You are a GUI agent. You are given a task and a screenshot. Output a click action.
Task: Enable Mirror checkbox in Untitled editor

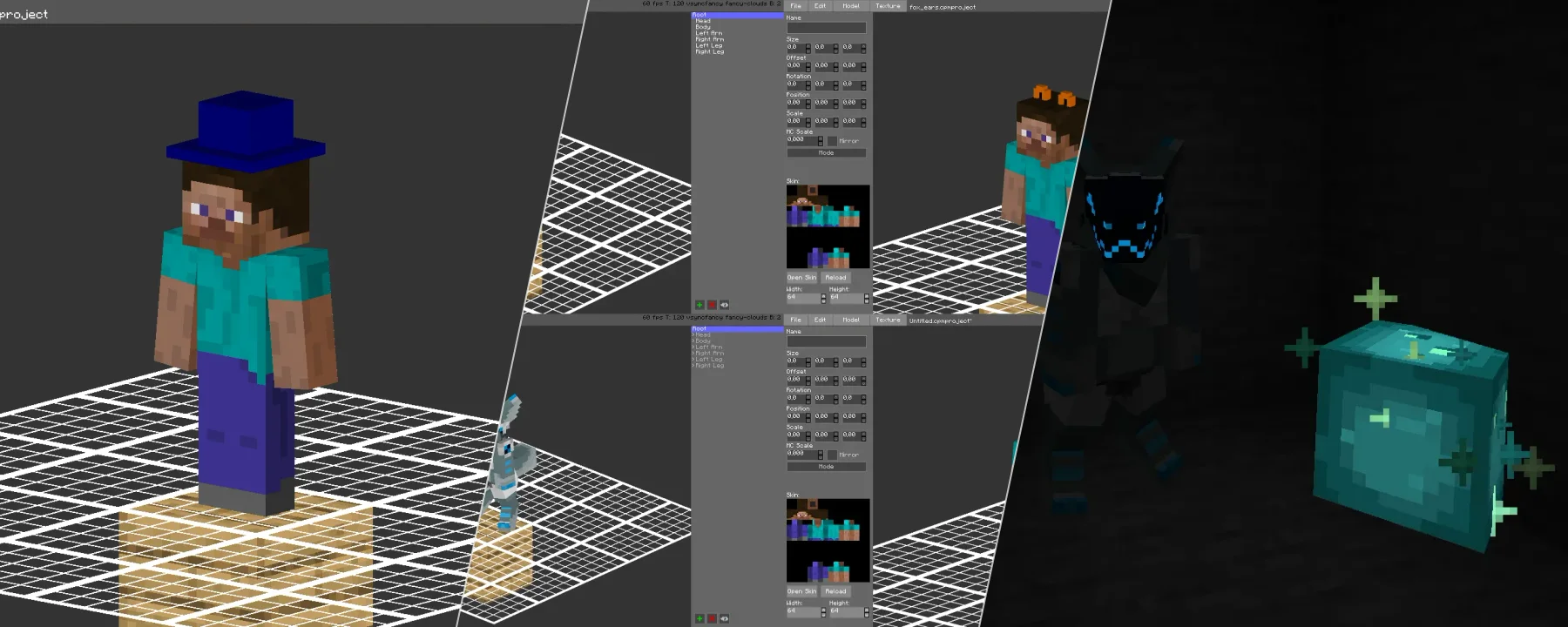832,455
